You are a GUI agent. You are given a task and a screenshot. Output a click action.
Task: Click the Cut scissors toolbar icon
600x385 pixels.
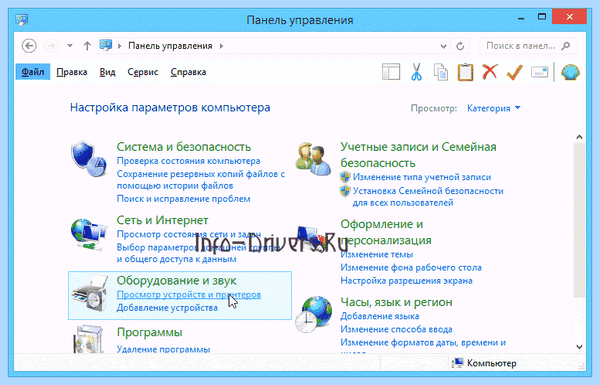click(416, 72)
